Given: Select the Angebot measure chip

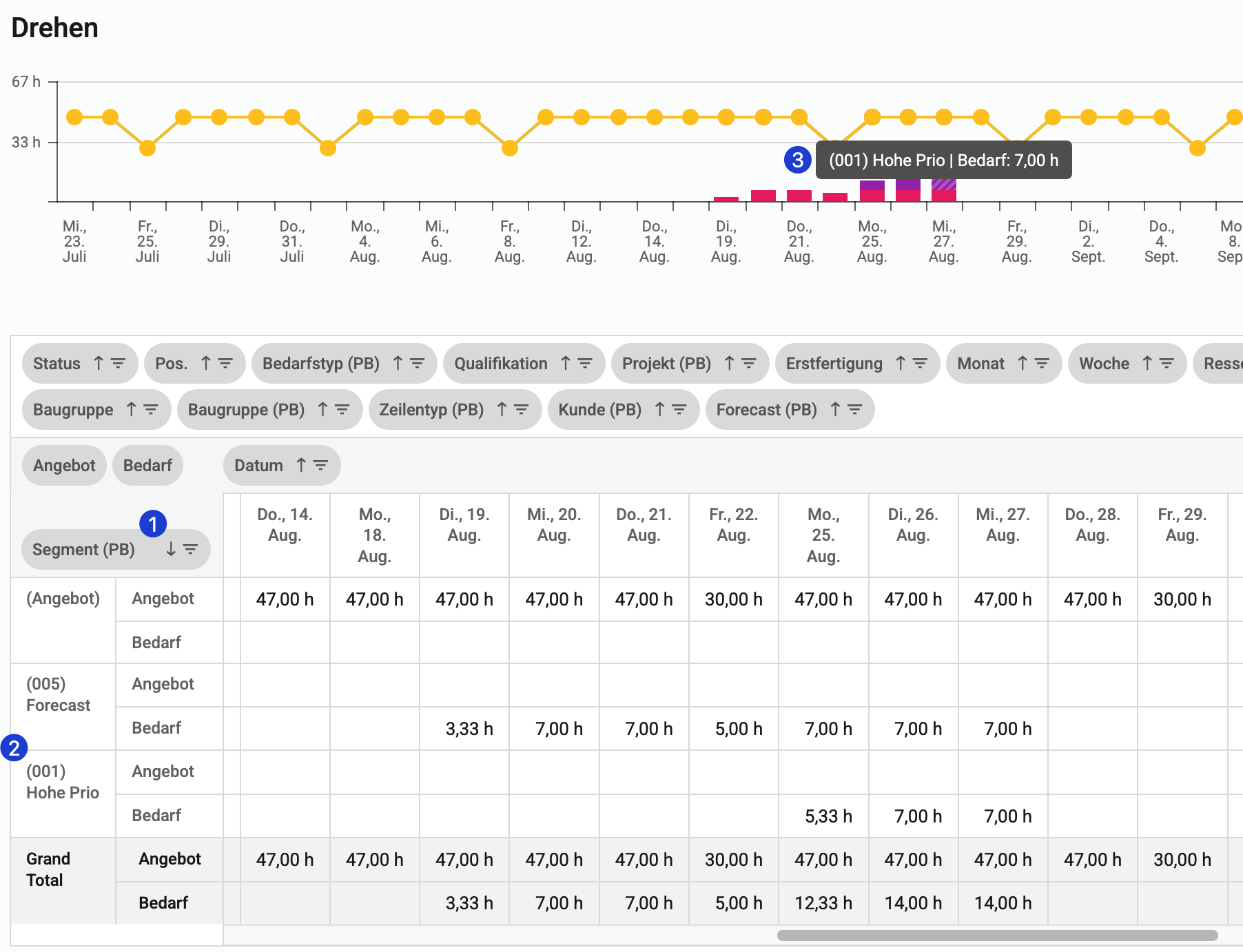Looking at the screenshot, I should coord(64,466).
